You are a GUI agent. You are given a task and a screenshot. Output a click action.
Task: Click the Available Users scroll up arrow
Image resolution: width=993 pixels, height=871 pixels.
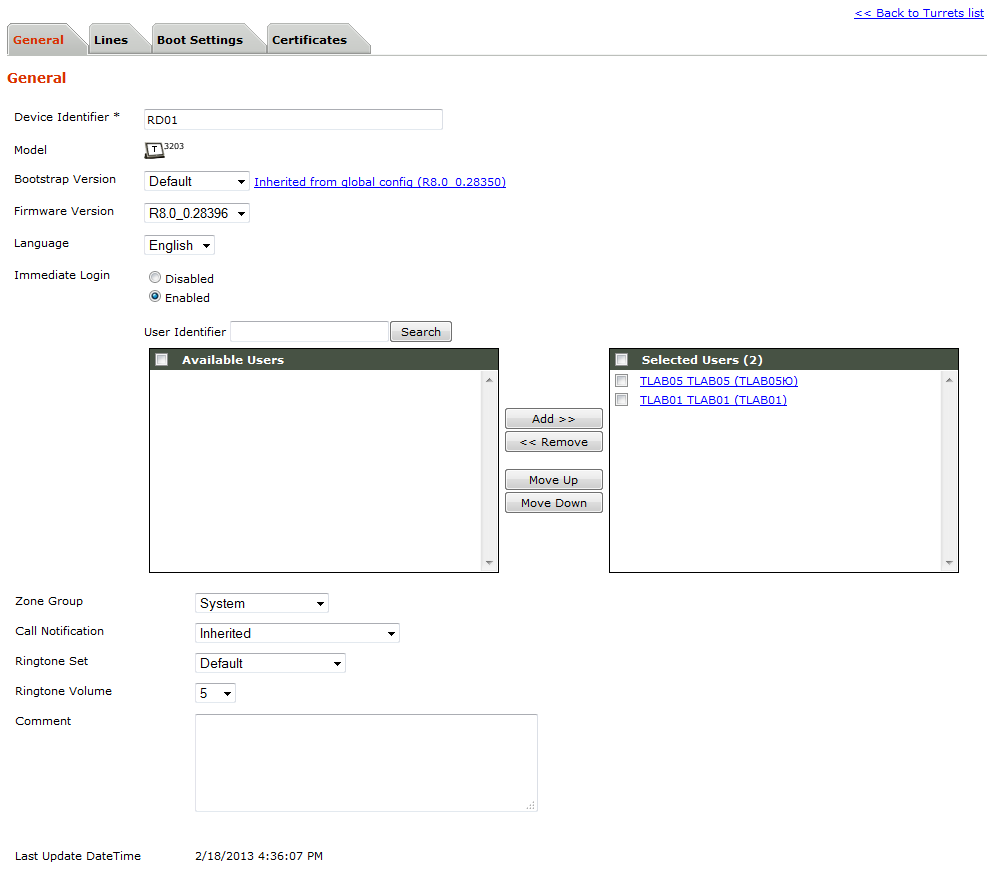tap(489, 380)
